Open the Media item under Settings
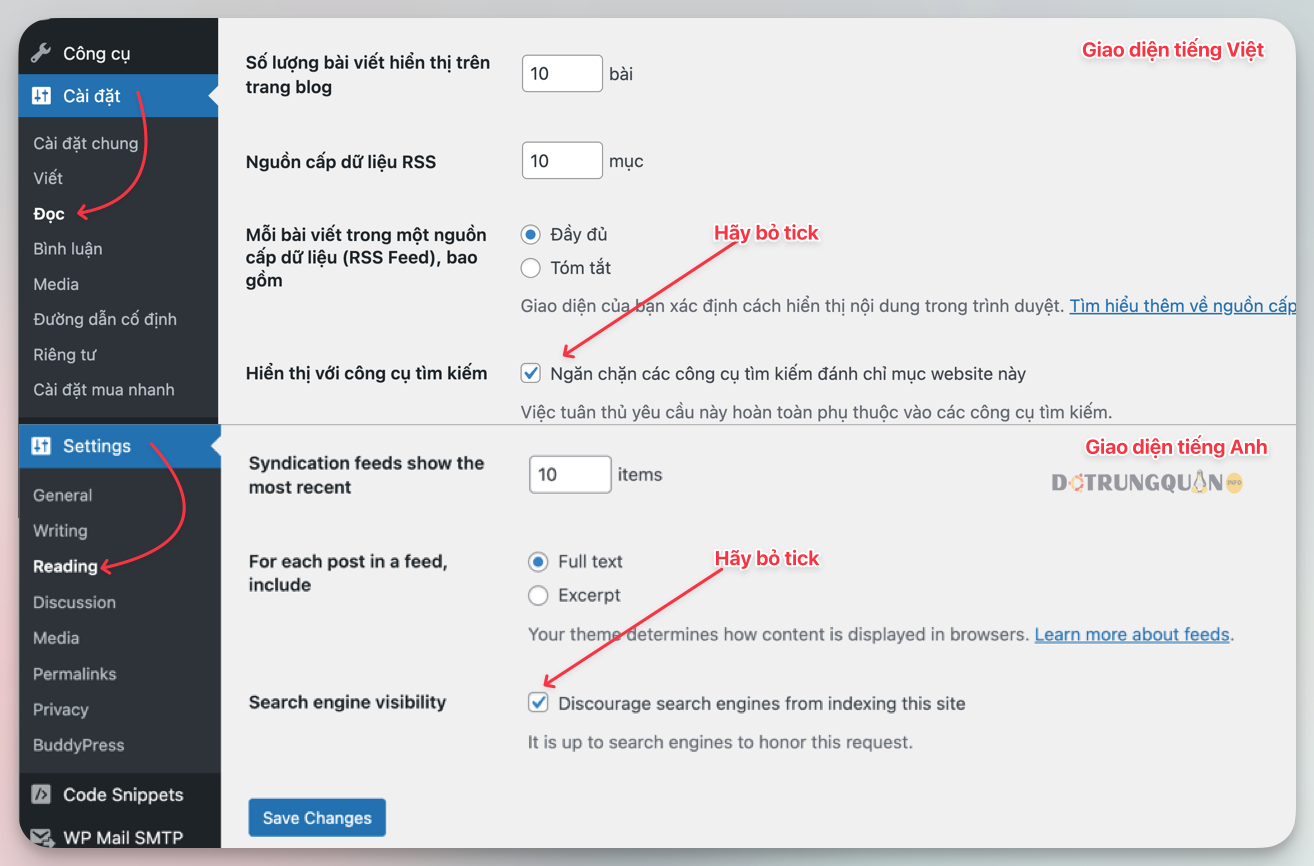Viewport: 1314px width, 866px height. (56, 638)
